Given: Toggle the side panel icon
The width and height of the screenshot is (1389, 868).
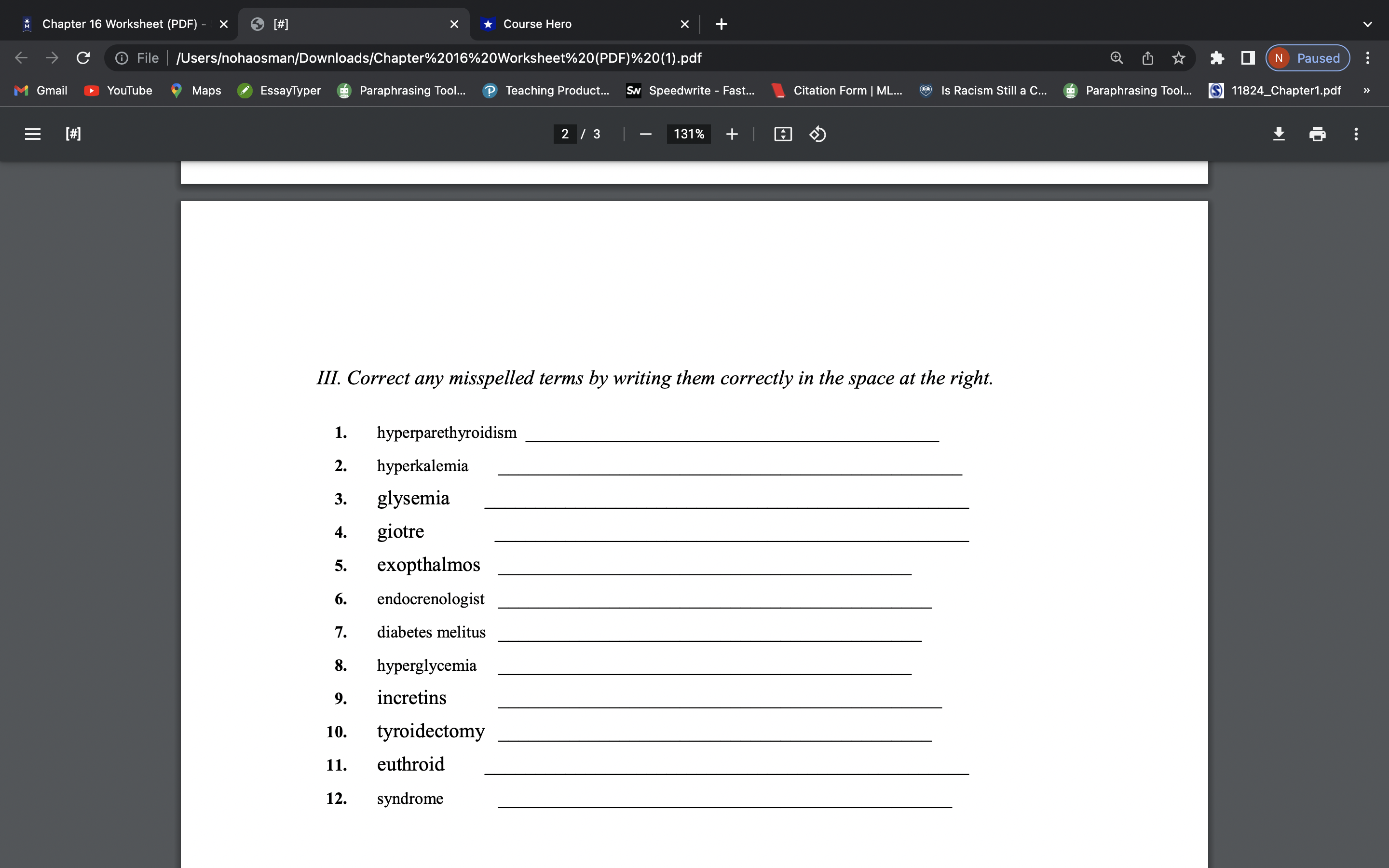Looking at the screenshot, I should click(x=1247, y=57).
